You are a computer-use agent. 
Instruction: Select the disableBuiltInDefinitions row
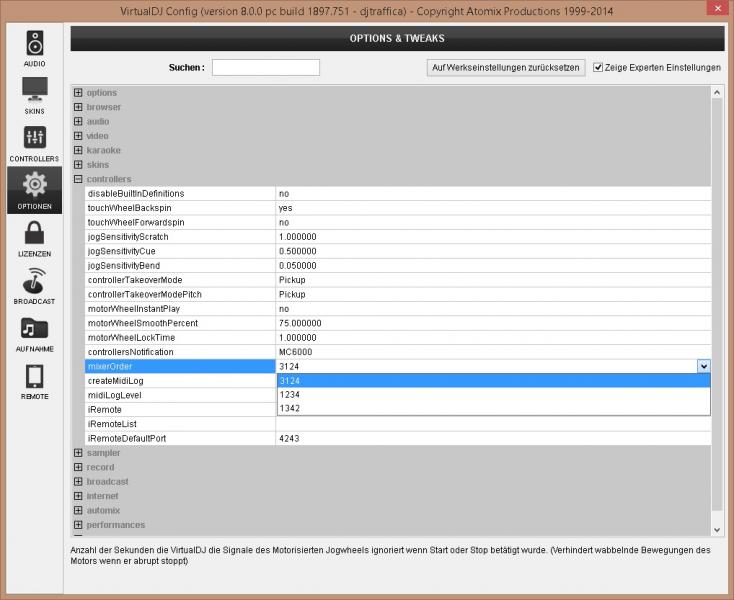pyautogui.click(x=398, y=194)
